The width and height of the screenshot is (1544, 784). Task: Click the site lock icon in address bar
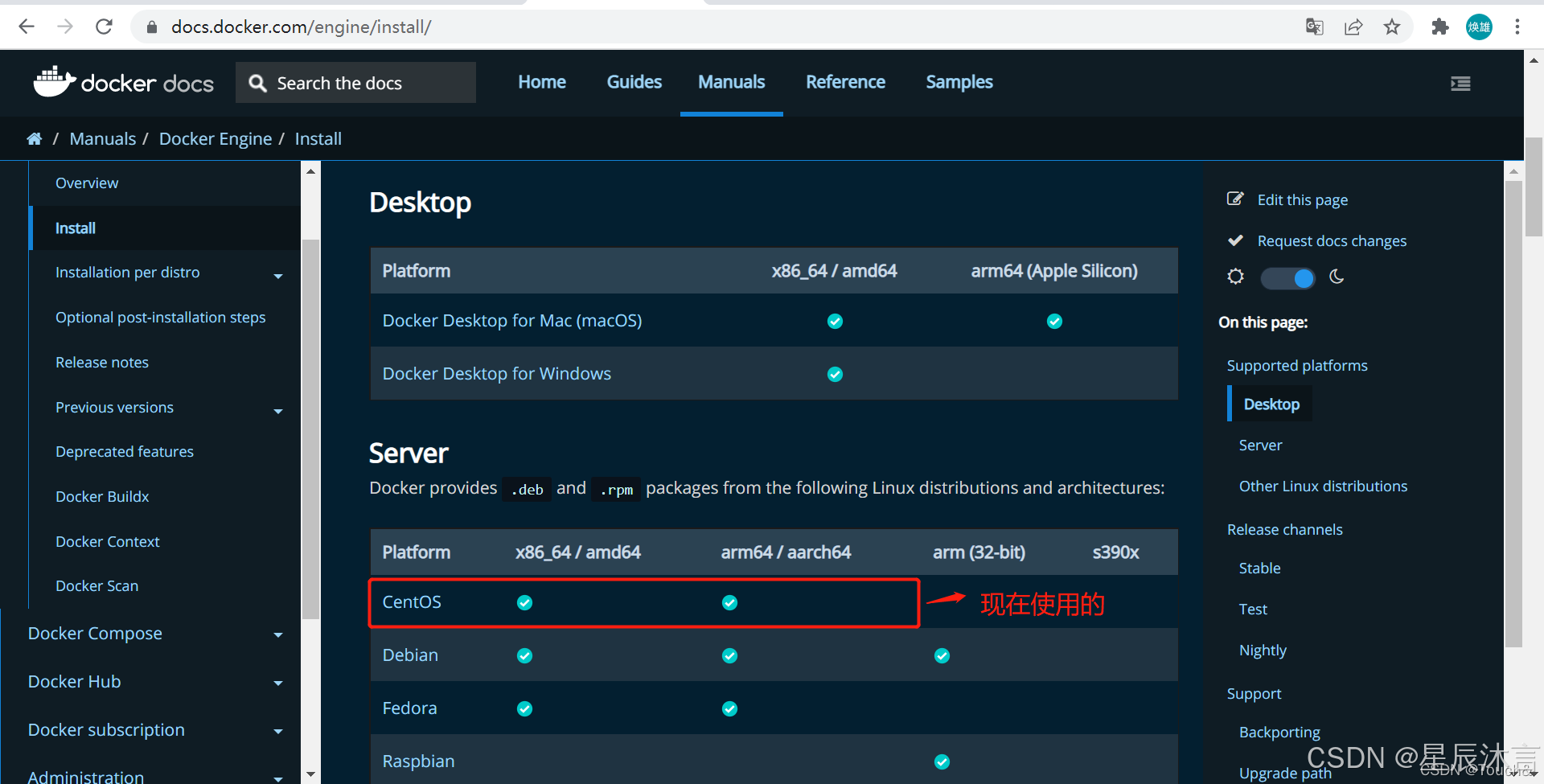point(151,27)
